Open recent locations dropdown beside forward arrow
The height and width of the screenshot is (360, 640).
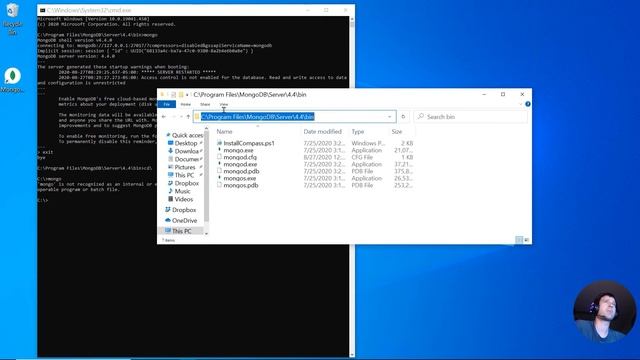click(x=181, y=117)
